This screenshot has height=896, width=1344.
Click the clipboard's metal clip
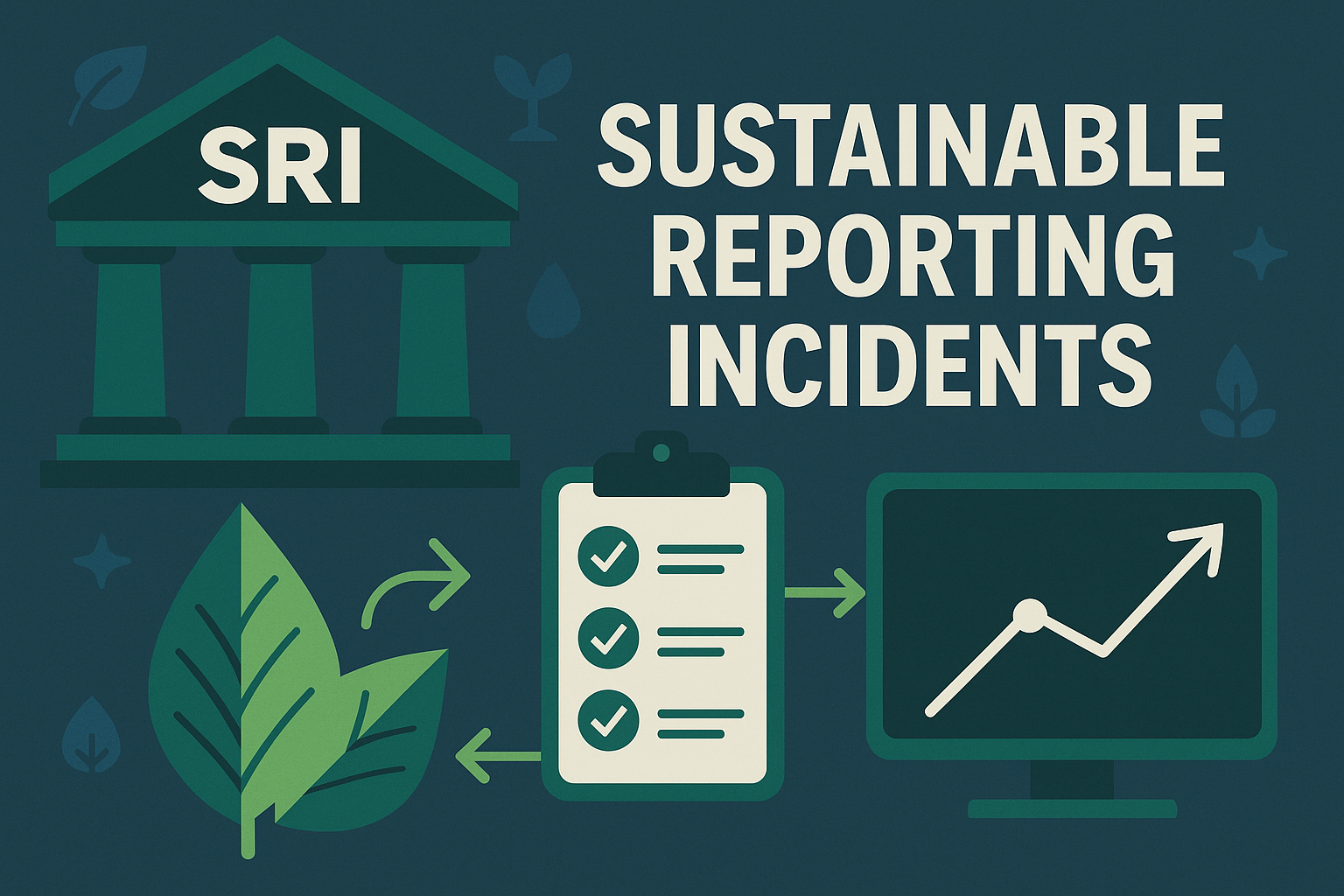click(661, 465)
